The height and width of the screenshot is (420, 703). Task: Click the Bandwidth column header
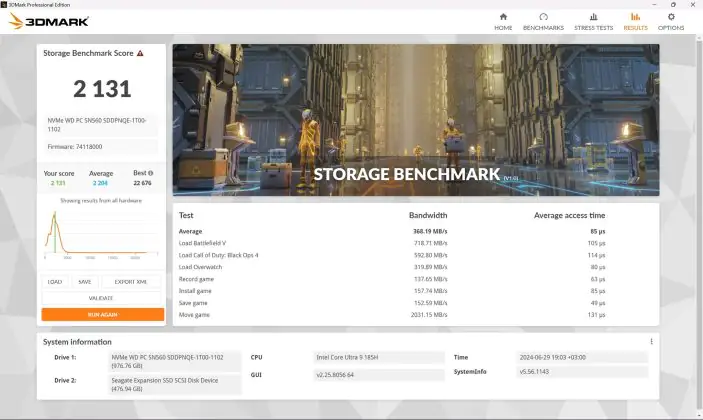pos(428,215)
